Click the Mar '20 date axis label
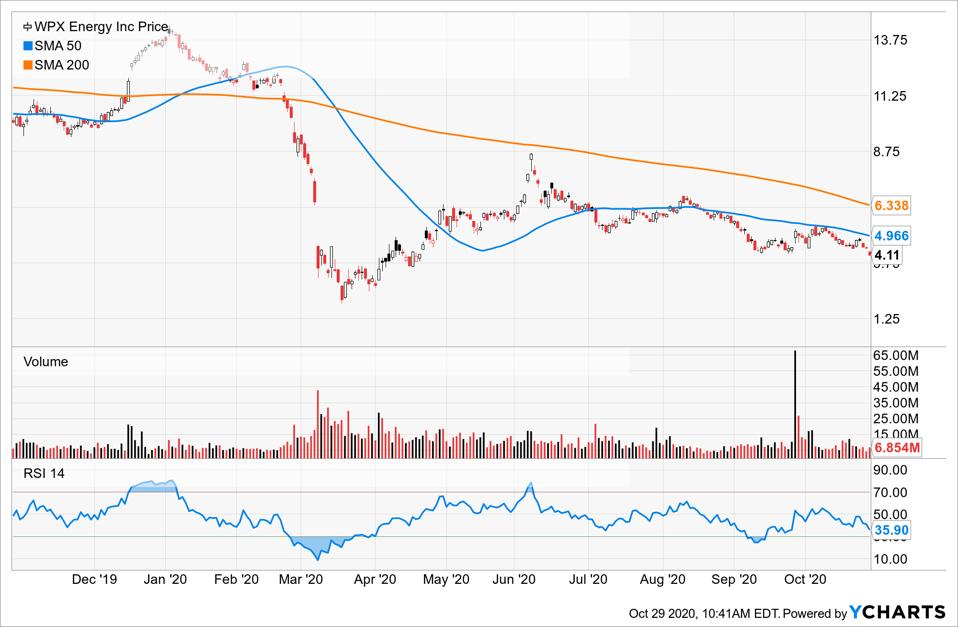 pos(301,579)
